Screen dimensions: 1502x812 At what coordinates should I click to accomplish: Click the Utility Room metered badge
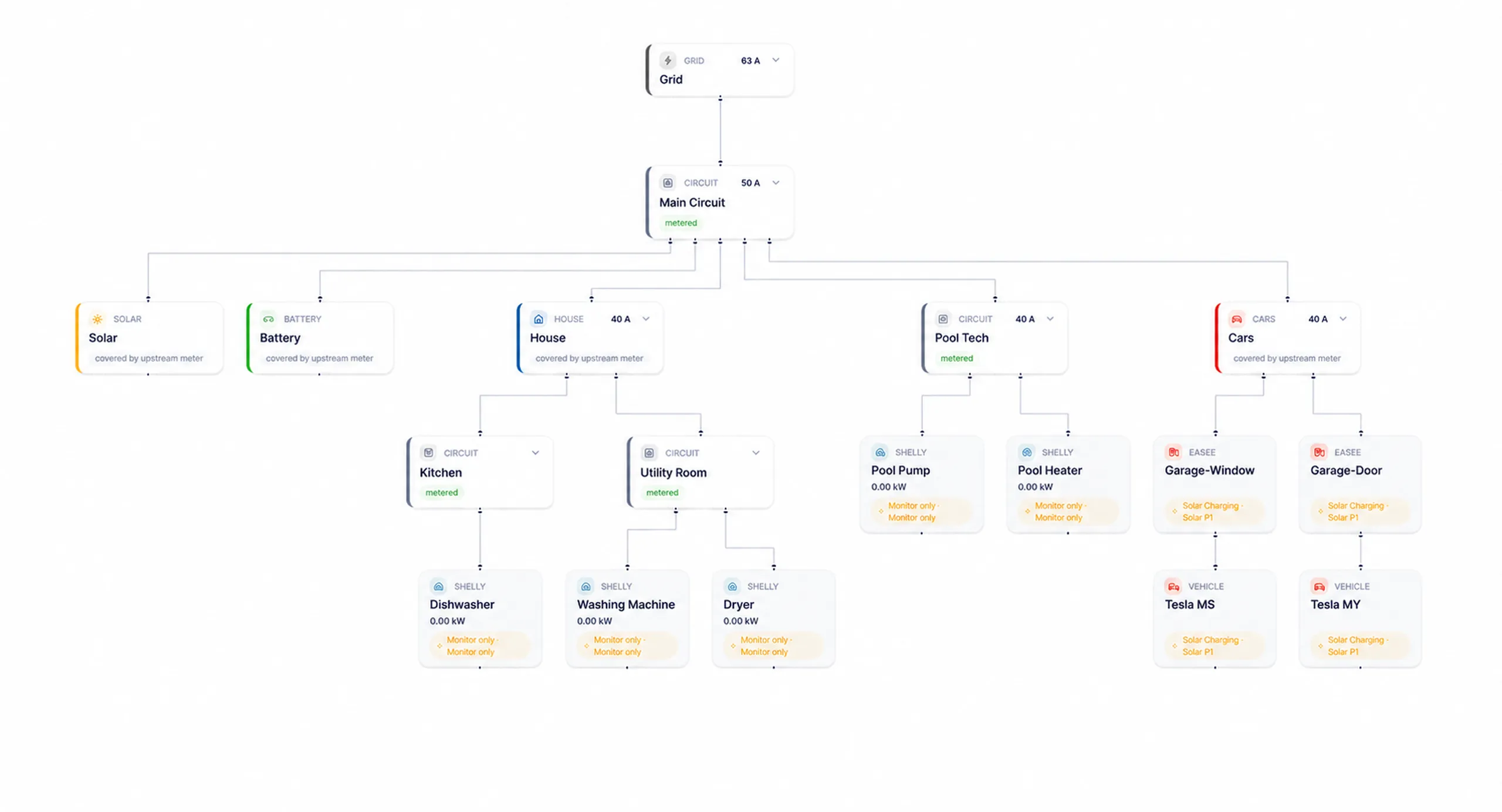tap(662, 492)
